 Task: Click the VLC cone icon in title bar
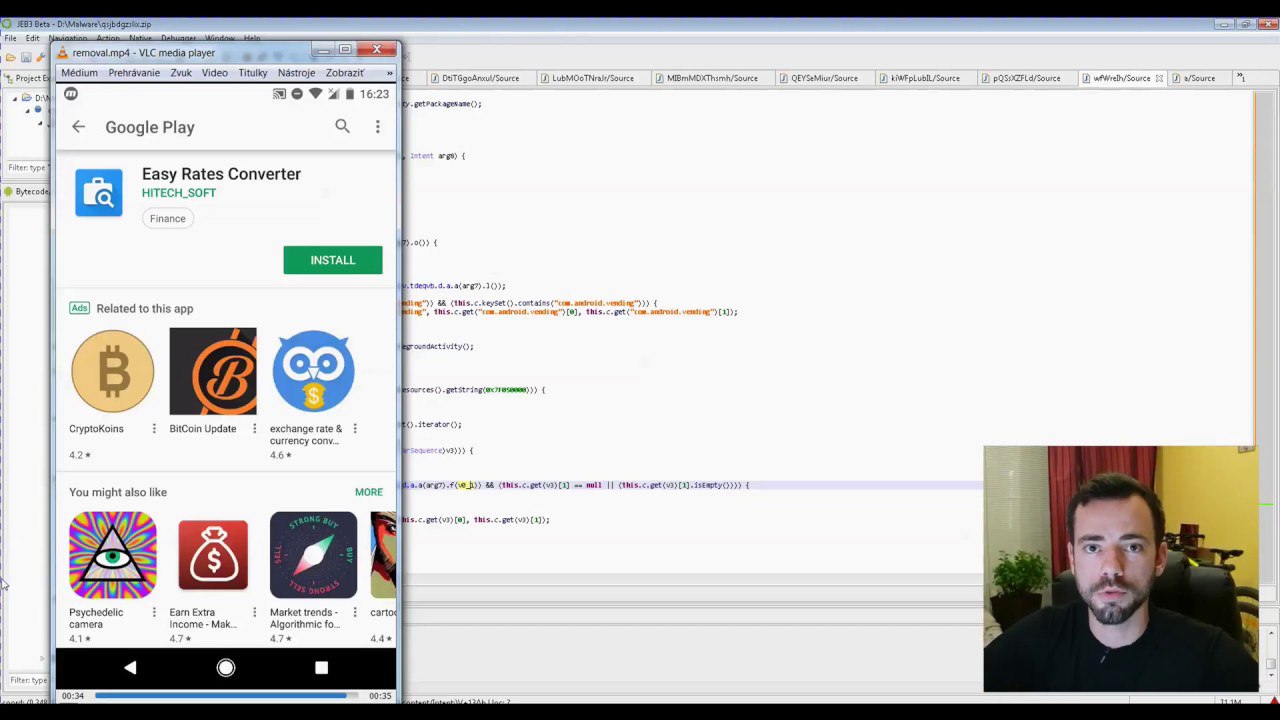tap(63, 52)
